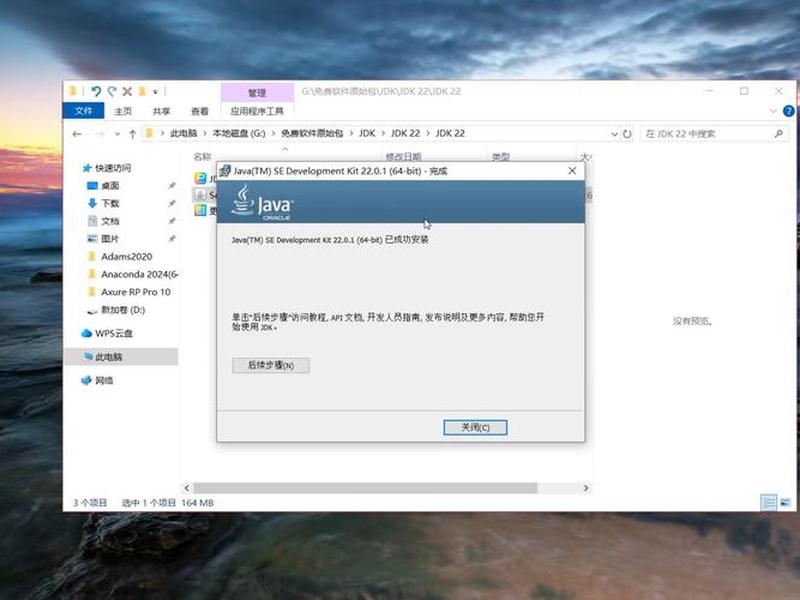Screen dimensions: 800x600
Task: Click the pin icon beside 桌面
Action: click(172, 186)
